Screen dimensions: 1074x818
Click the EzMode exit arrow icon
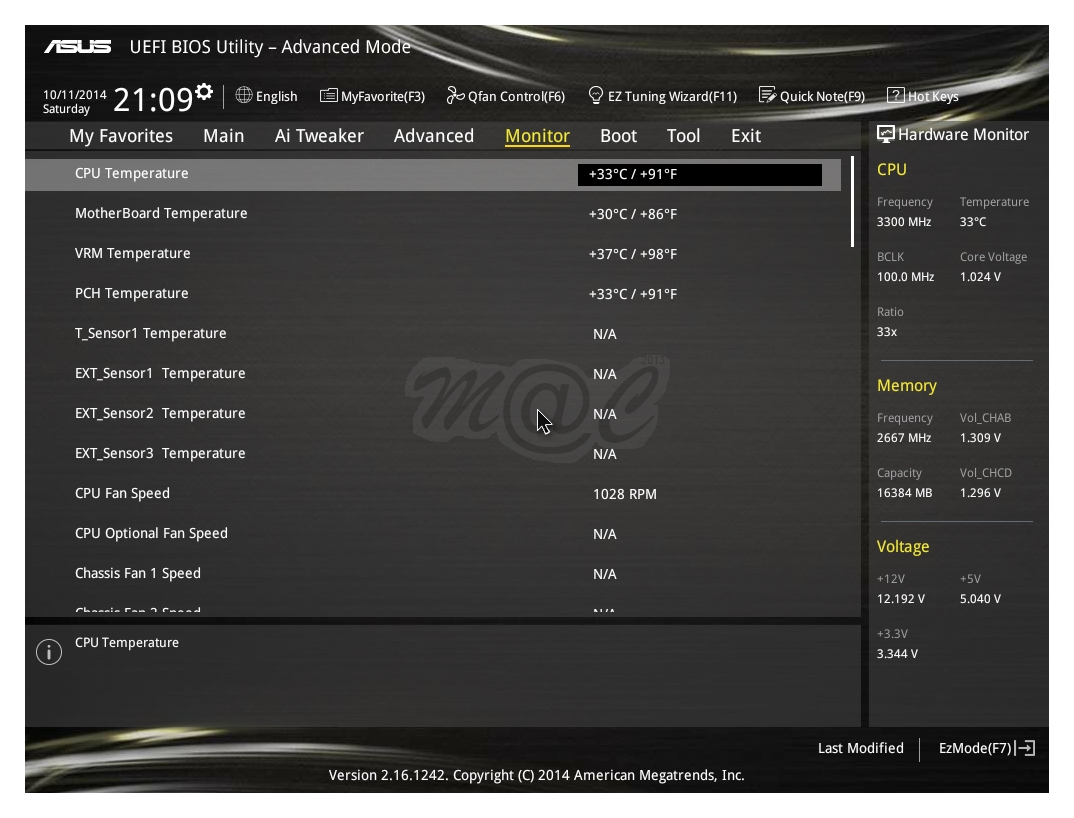[x=1026, y=748]
